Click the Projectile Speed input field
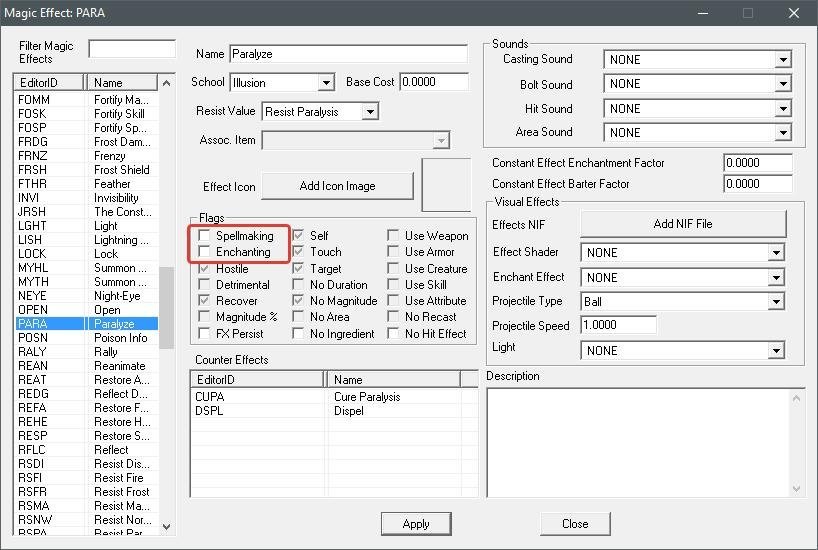The height and width of the screenshot is (550, 818). click(x=618, y=326)
